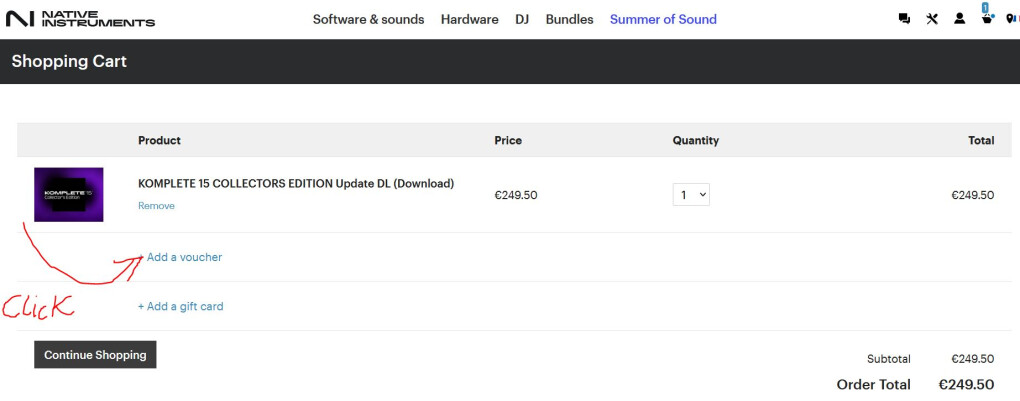This screenshot has width=1020, height=401.
Task: Click the Subtotal amount €249.50
Action: point(973,359)
